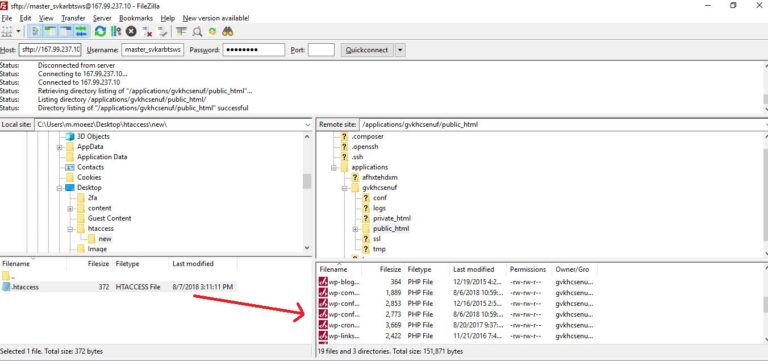768x361 pixels.
Task: Search remote files with binoculars icon
Action: 228,31
